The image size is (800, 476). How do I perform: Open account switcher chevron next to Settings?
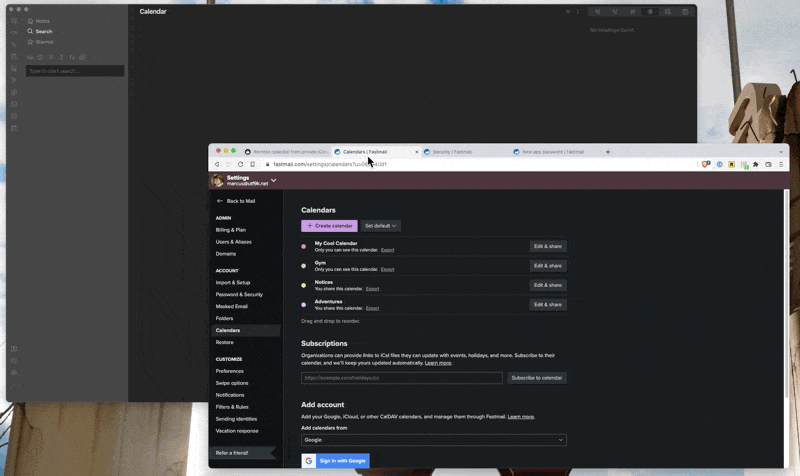273,180
